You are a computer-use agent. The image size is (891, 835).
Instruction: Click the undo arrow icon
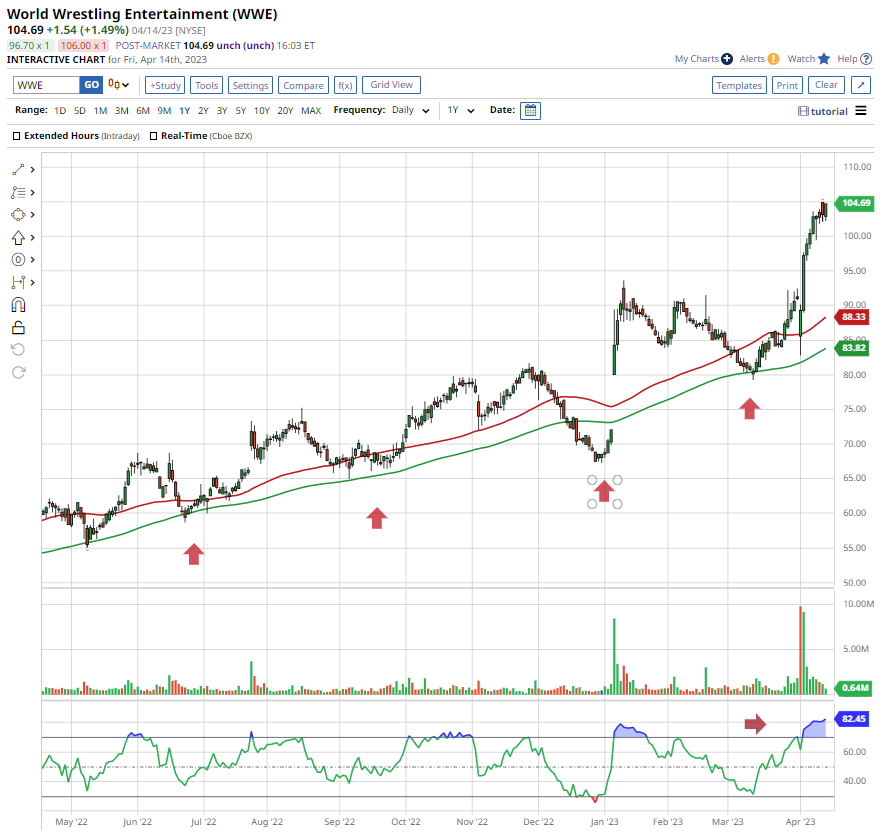coord(18,350)
